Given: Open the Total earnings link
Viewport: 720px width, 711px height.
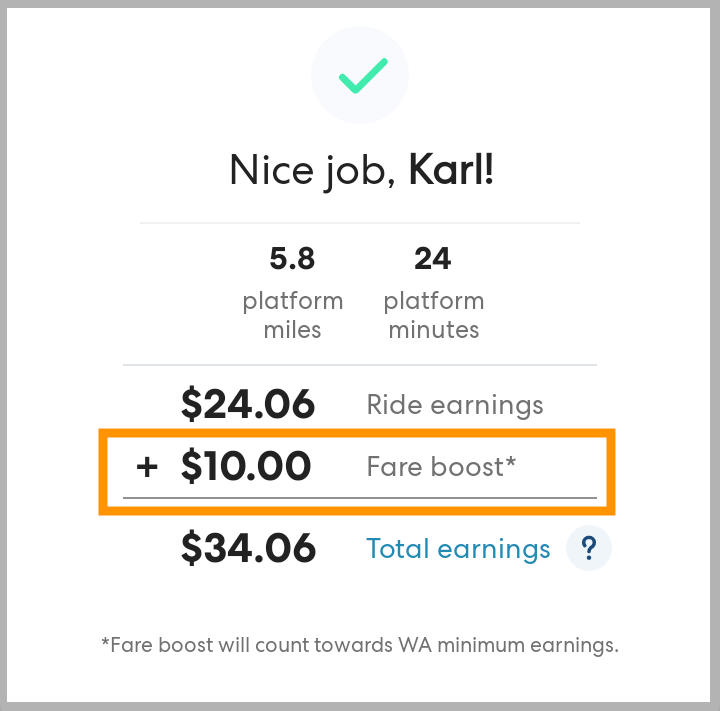Looking at the screenshot, I should [458, 548].
